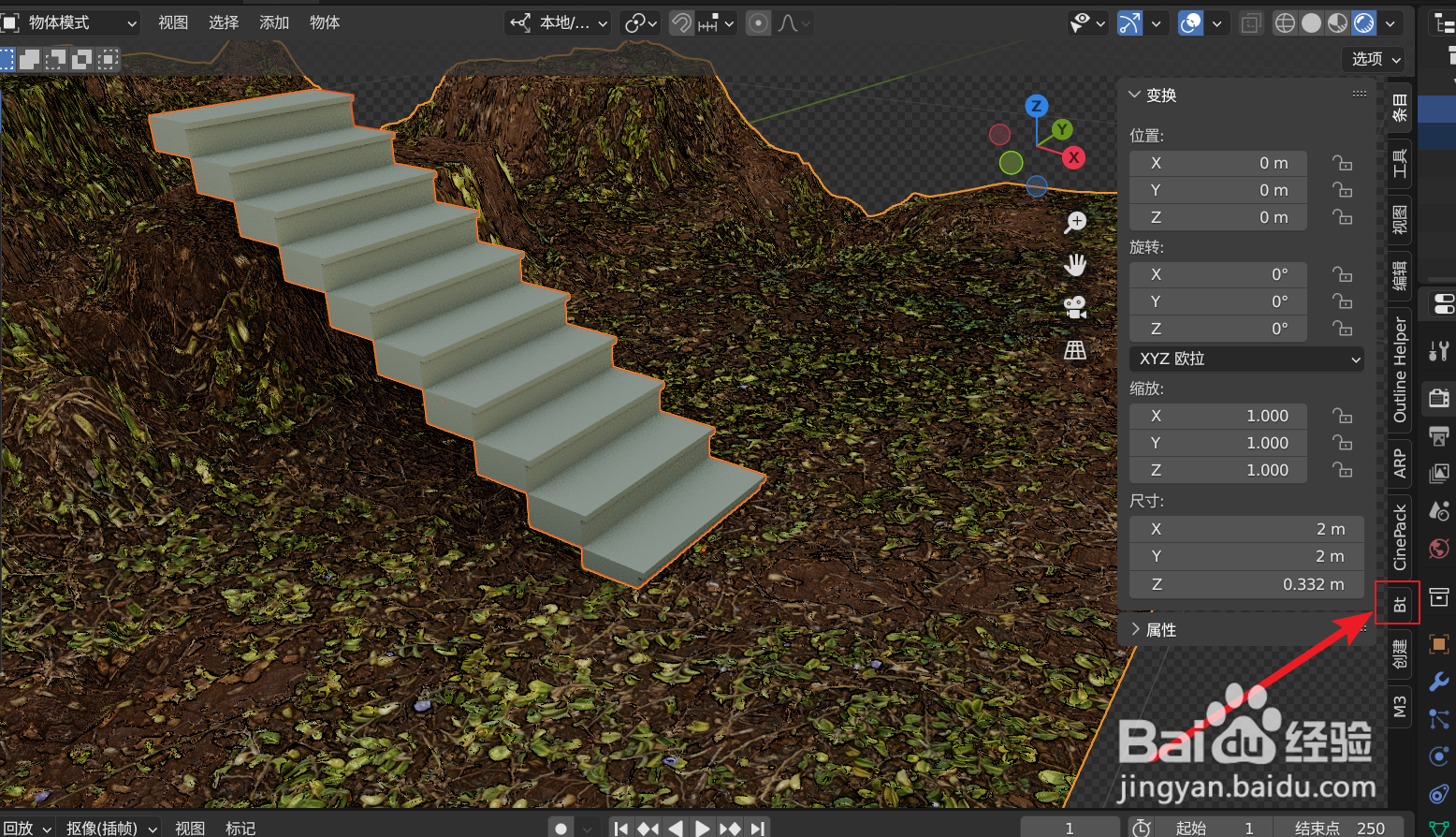
Task: Open Output properties printer icon
Action: 1439,436
